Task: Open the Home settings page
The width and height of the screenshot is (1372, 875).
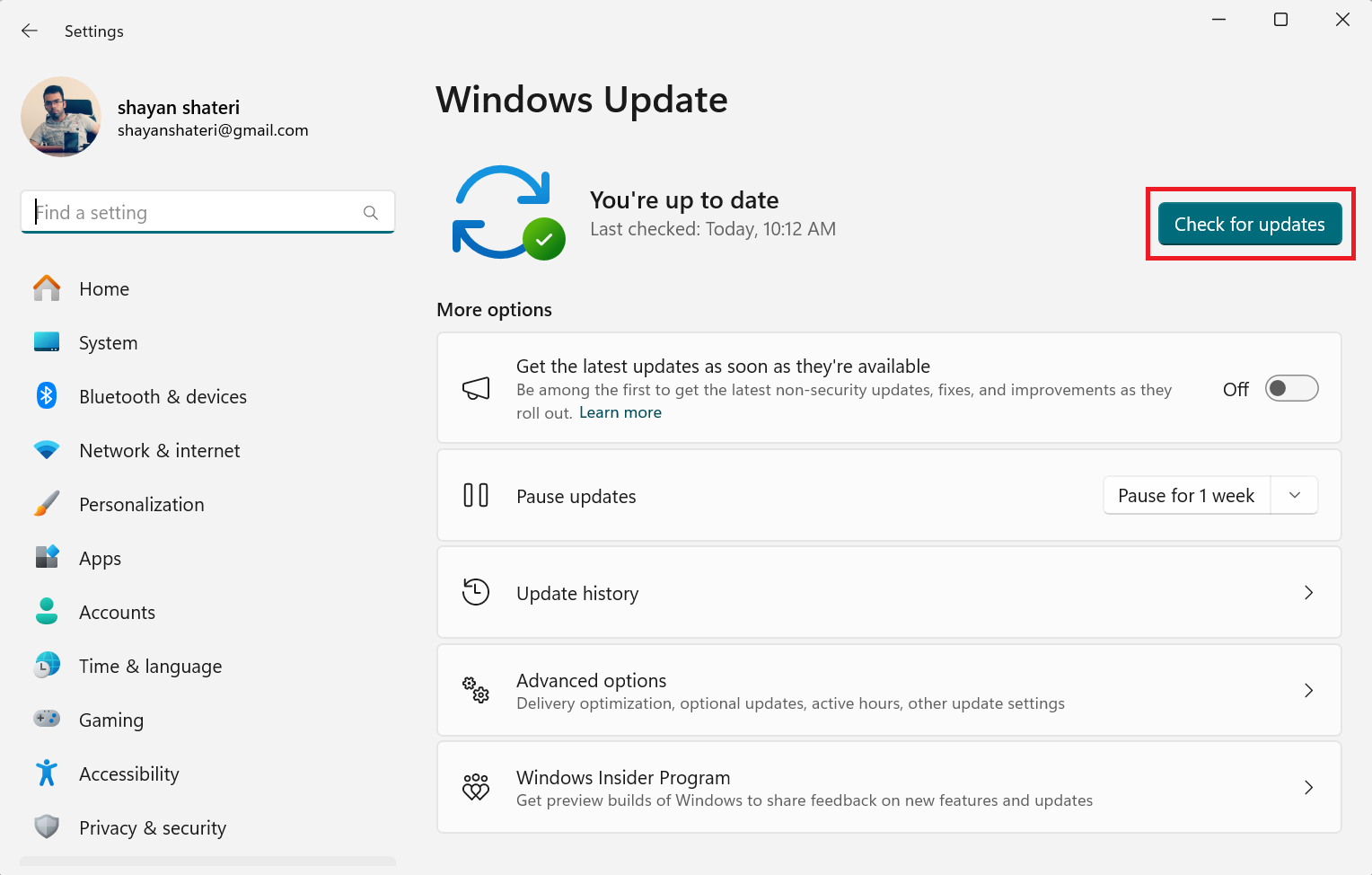Action: (207, 288)
